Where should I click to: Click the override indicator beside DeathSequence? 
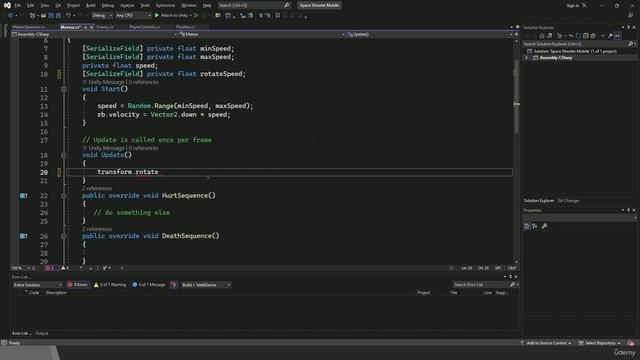(24, 236)
